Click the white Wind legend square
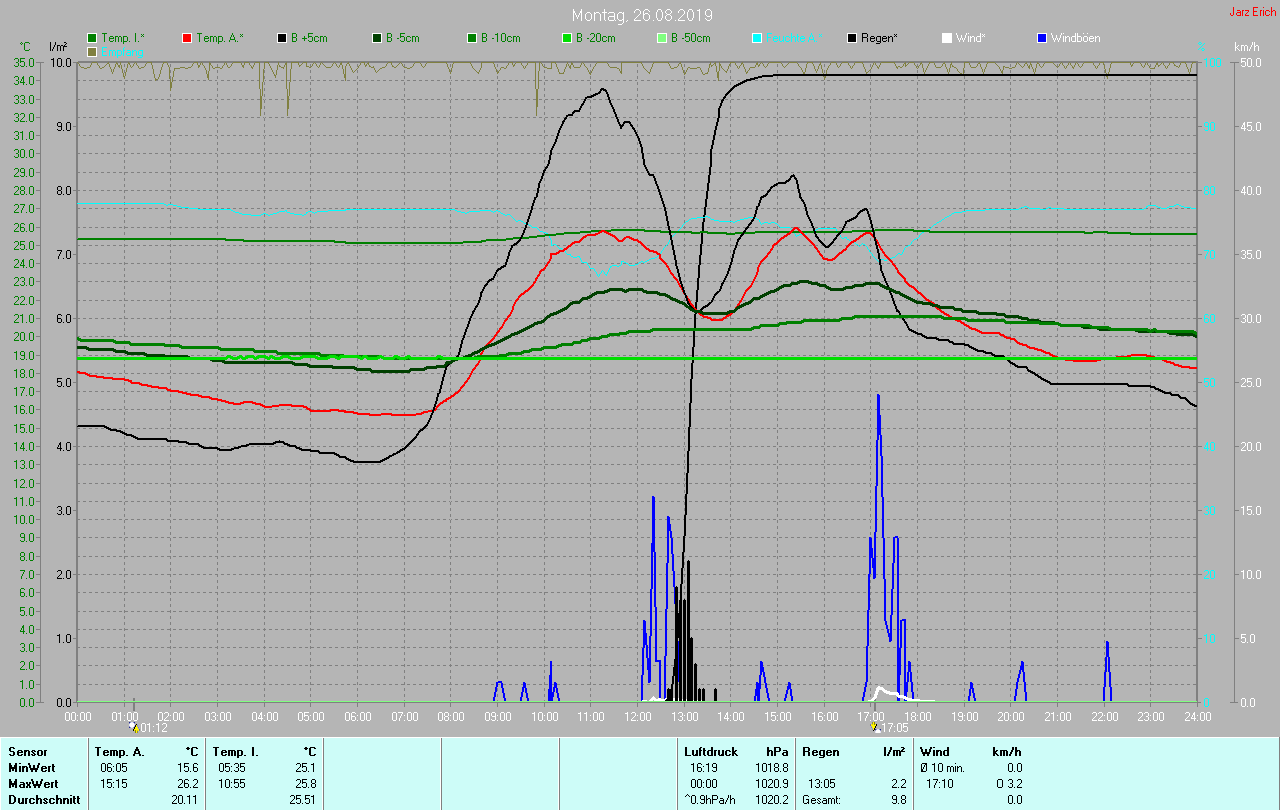This screenshot has width=1280, height=810. click(947, 38)
